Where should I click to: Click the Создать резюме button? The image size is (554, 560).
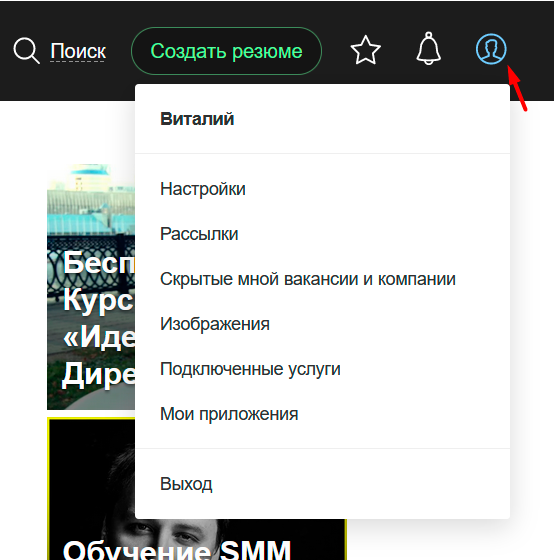point(226,51)
